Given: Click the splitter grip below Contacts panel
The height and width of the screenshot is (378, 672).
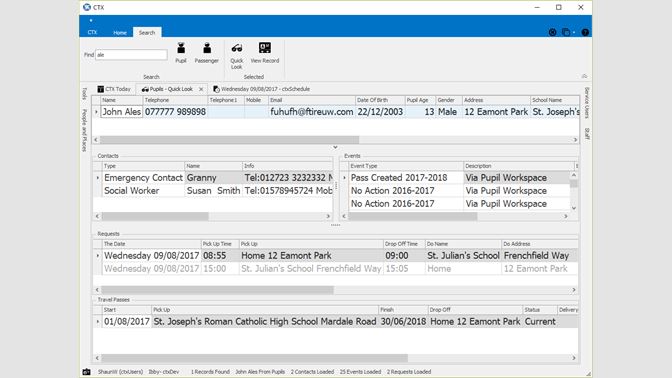Looking at the screenshot, I should [x=335, y=225].
